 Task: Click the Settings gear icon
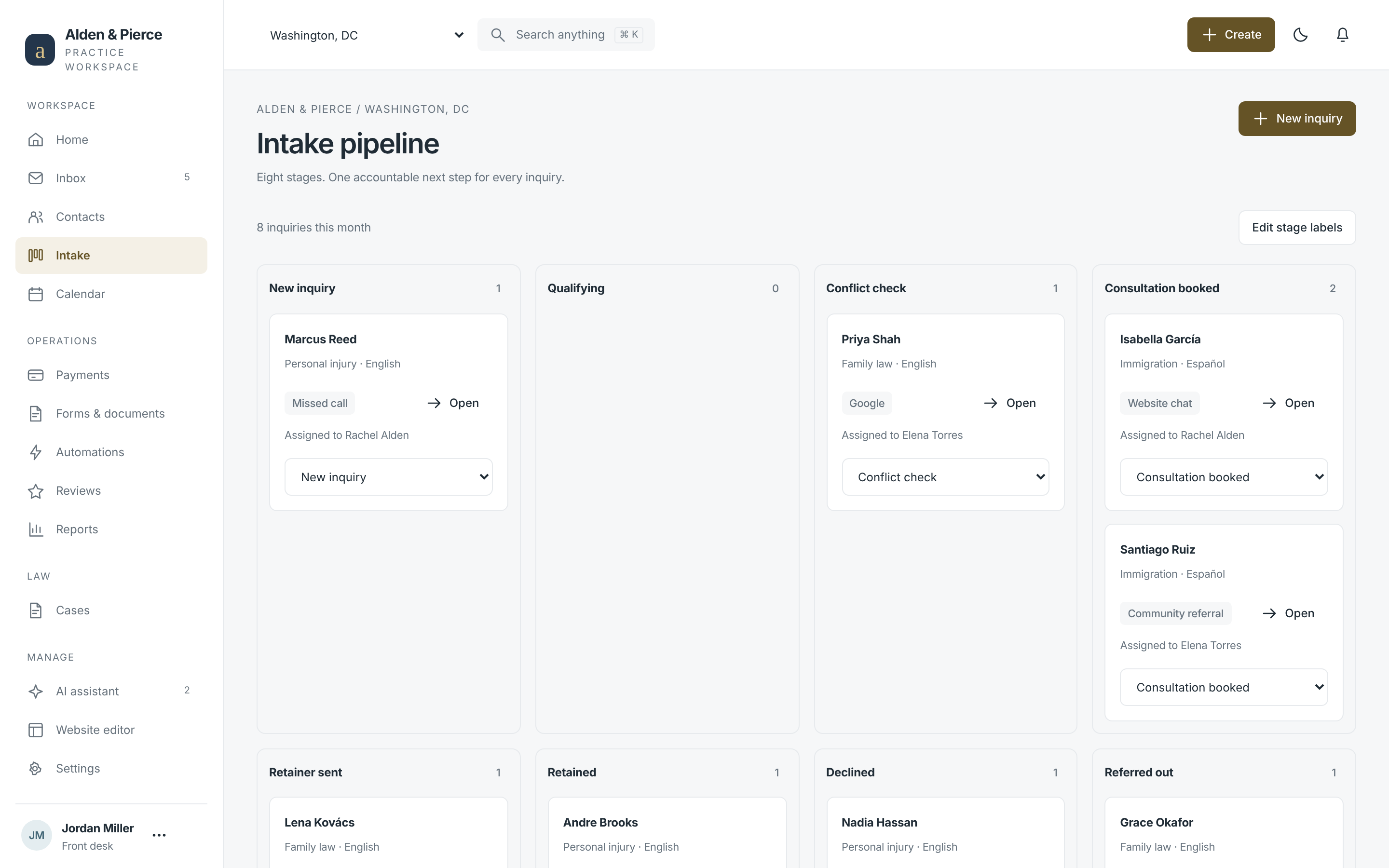tap(36, 768)
